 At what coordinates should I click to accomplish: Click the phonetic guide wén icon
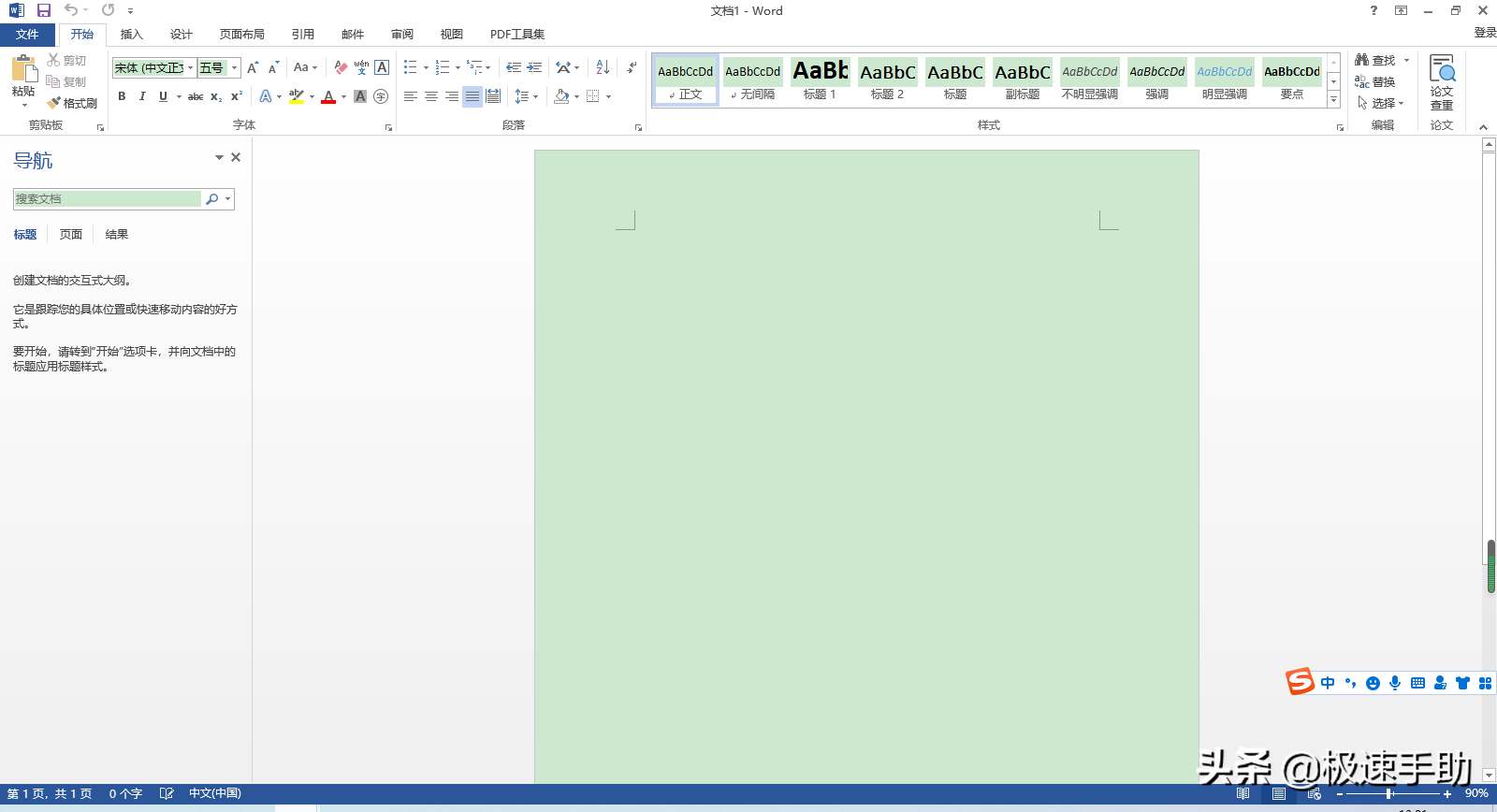point(361,67)
